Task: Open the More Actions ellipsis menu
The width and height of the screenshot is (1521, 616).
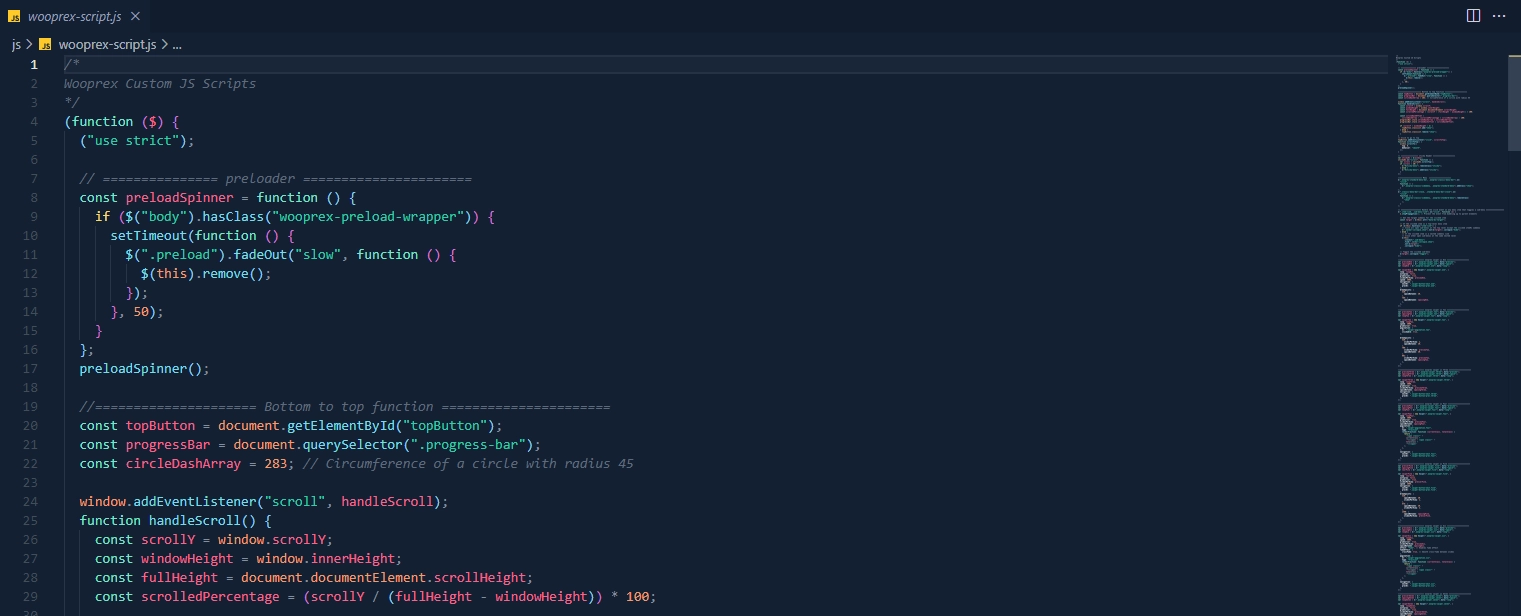Action: pyautogui.click(x=1499, y=16)
